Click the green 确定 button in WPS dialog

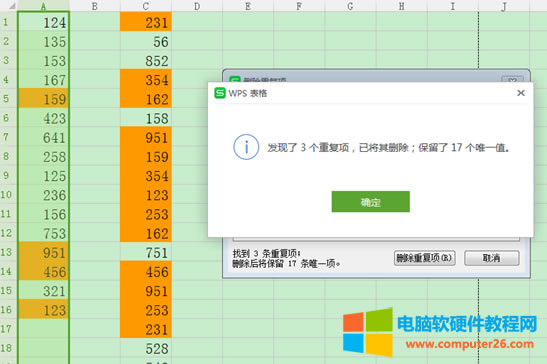pos(370,201)
